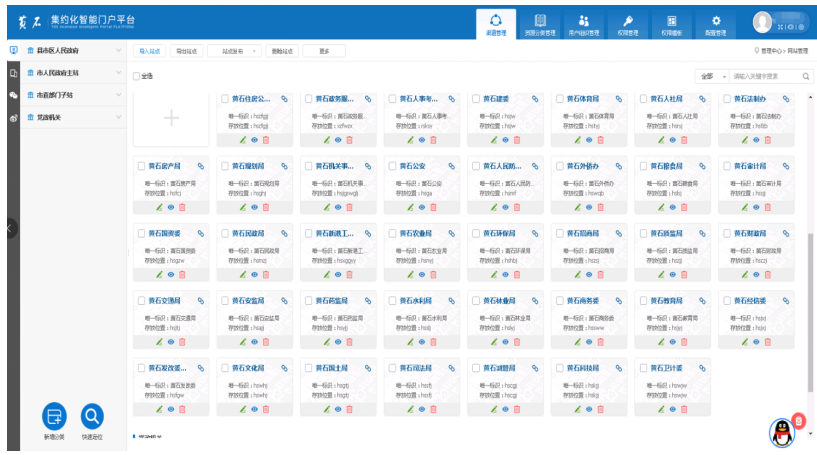Expand the 县市区人民政府 tree node

click(119, 50)
